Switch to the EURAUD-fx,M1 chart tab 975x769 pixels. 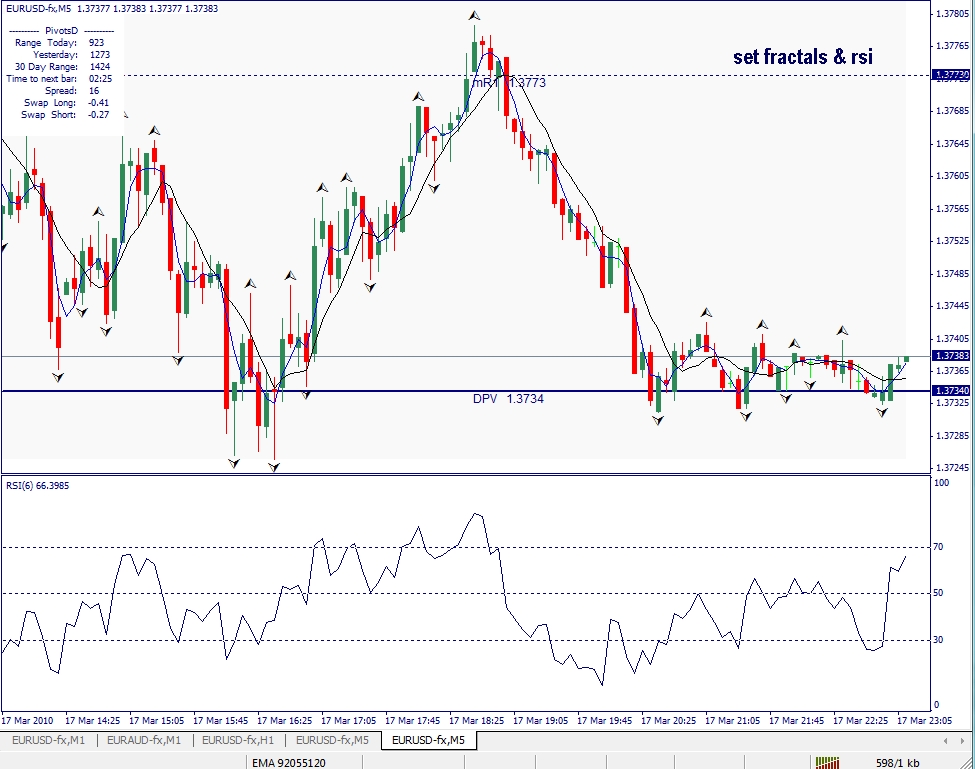click(x=144, y=740)
